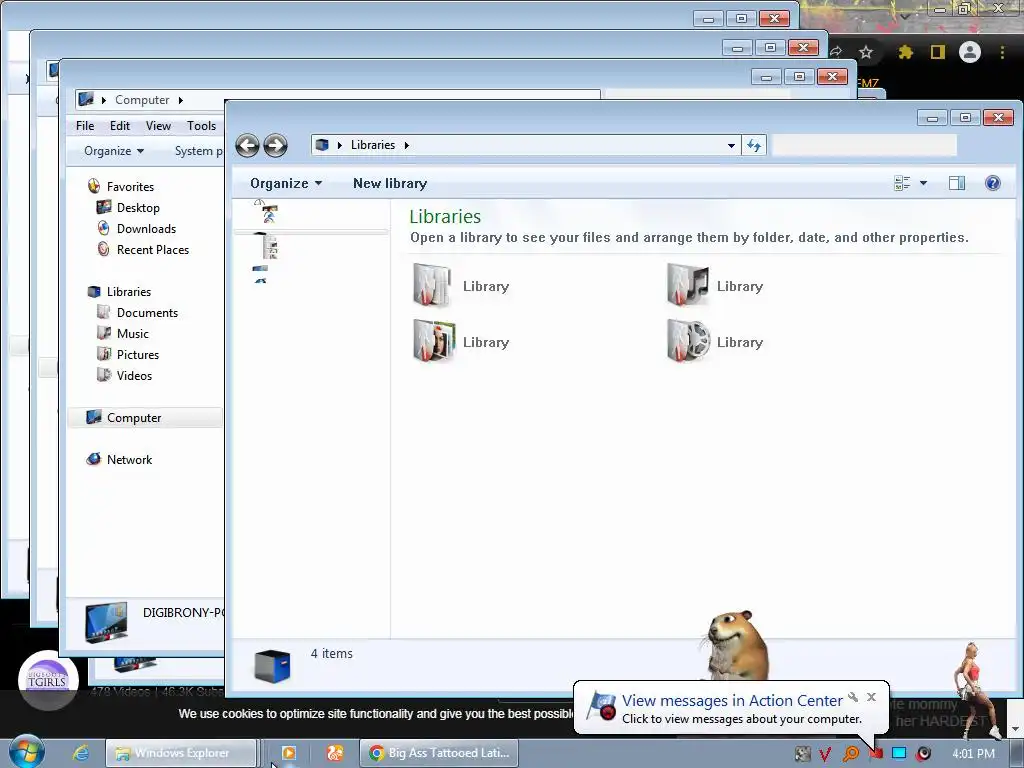Select Desktop under Favorites
1024x768 pixels.
138,208
